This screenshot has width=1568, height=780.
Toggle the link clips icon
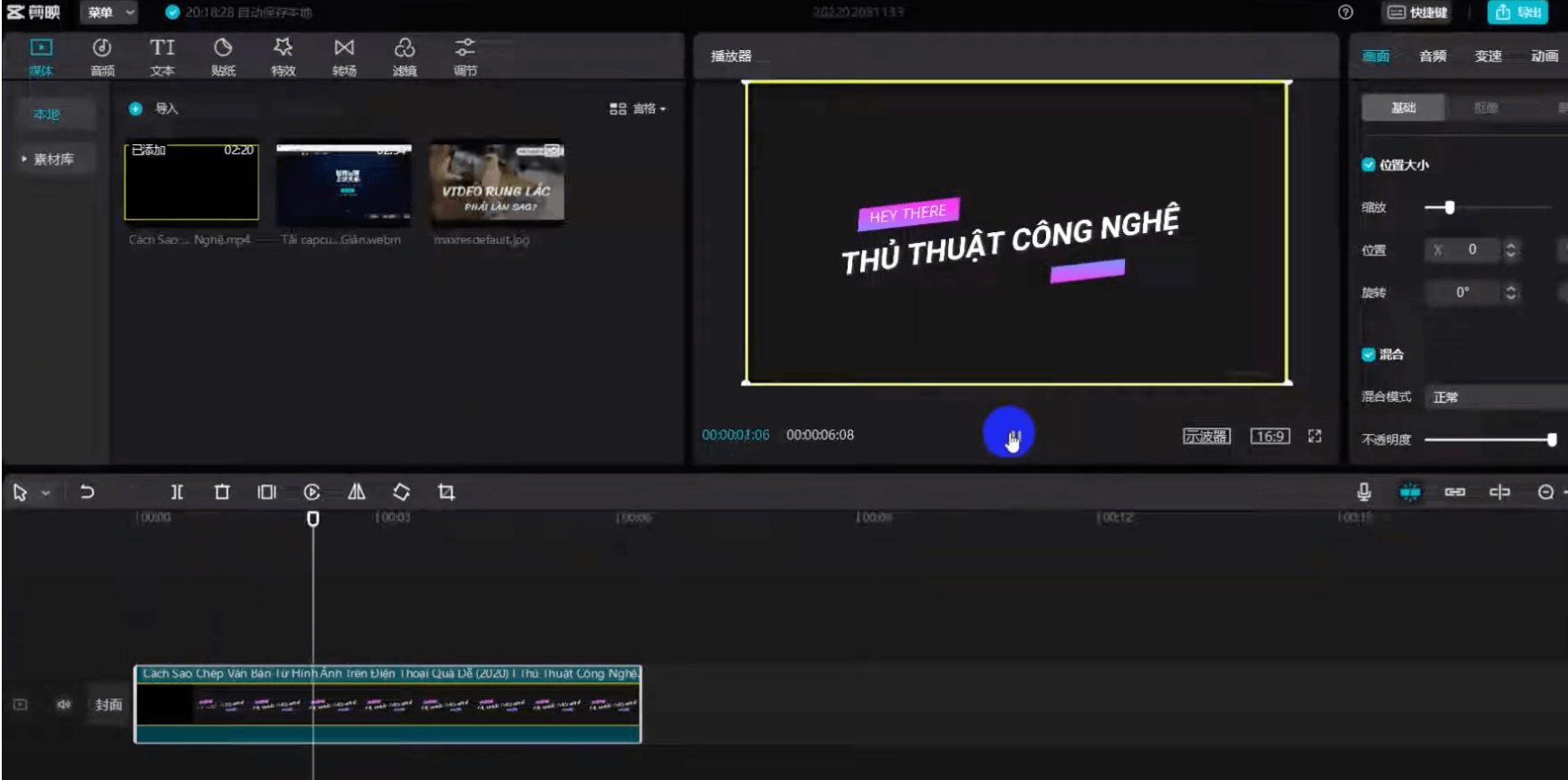[x=1455, y=491]
